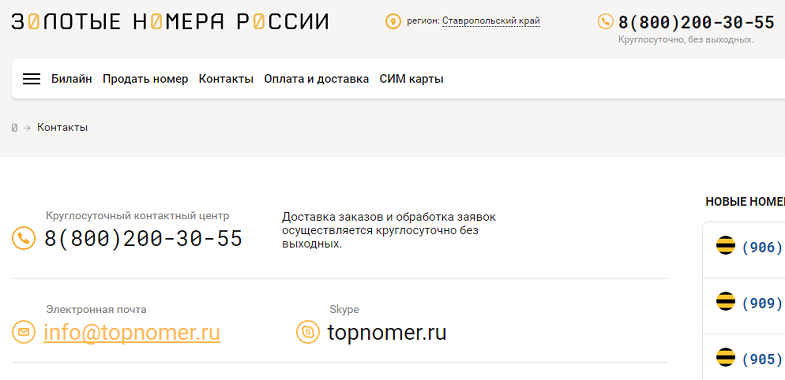Click the Beeline logo beside (909)
Viewport: 785px width, 380px height.
(x=725, y=301)
